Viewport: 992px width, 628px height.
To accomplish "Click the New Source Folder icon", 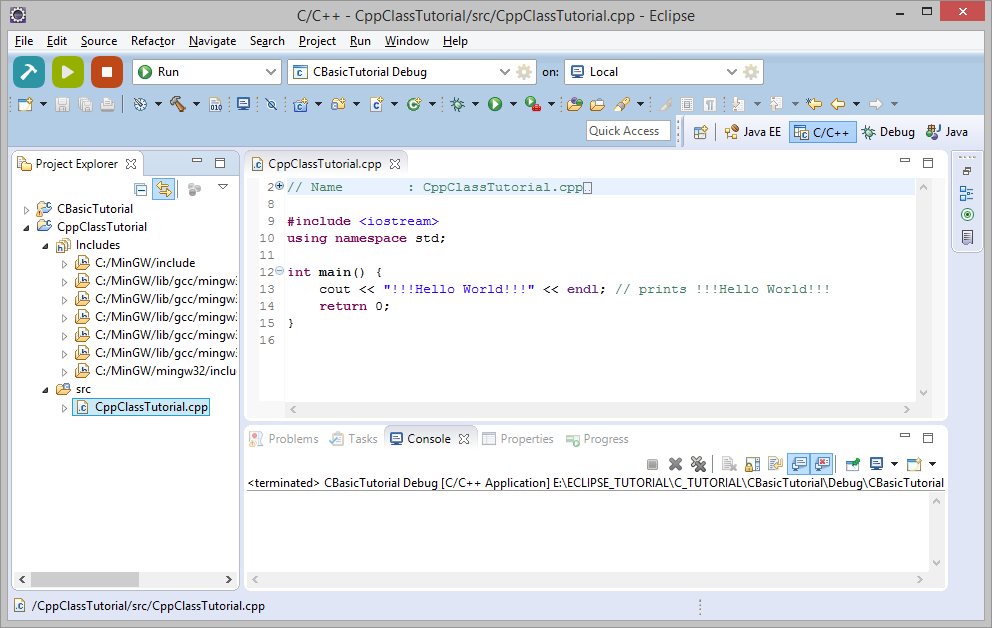I will pyautogui.click(x=338, y=104).
